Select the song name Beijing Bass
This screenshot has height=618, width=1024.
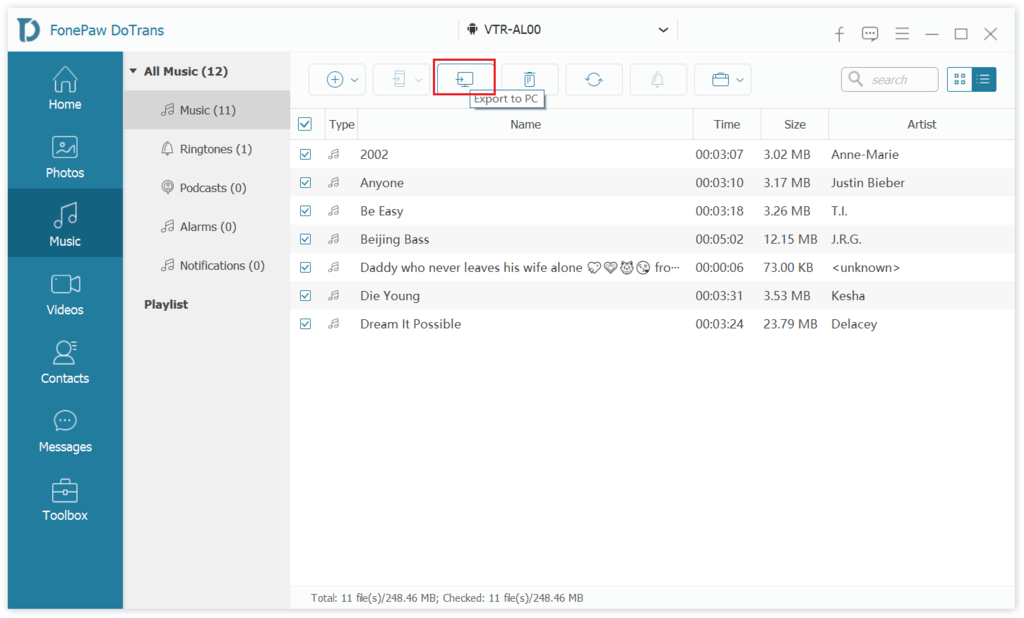point(394,239)
